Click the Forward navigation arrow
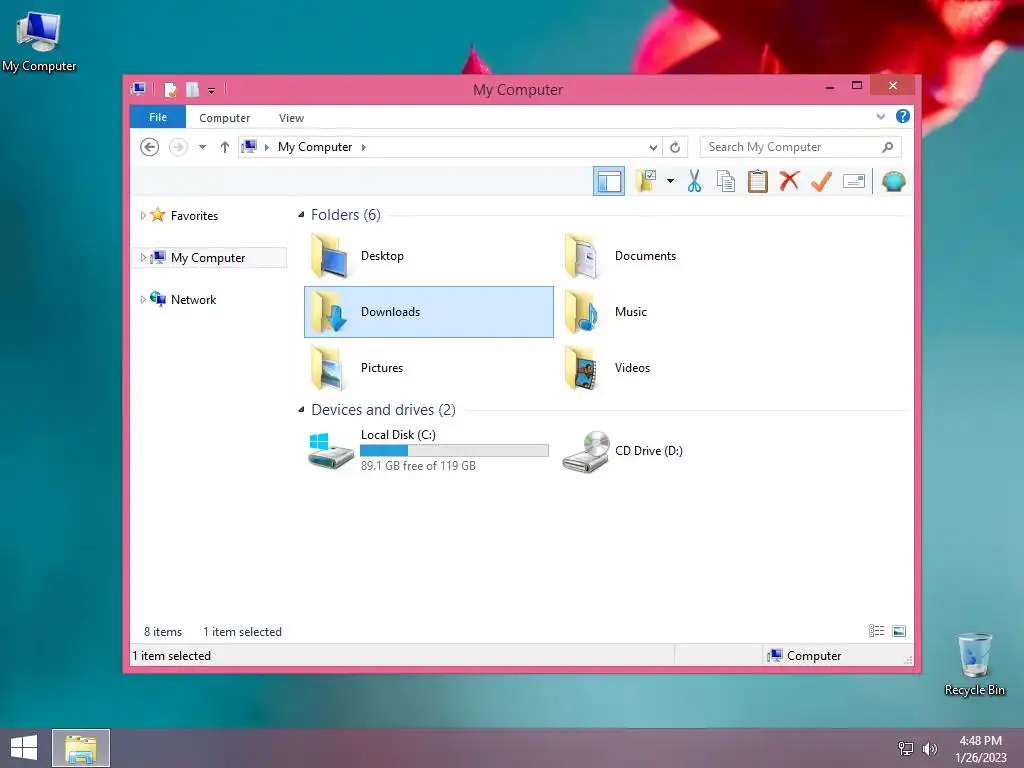This screenshot has height=768, width=1024. point(178,147)
